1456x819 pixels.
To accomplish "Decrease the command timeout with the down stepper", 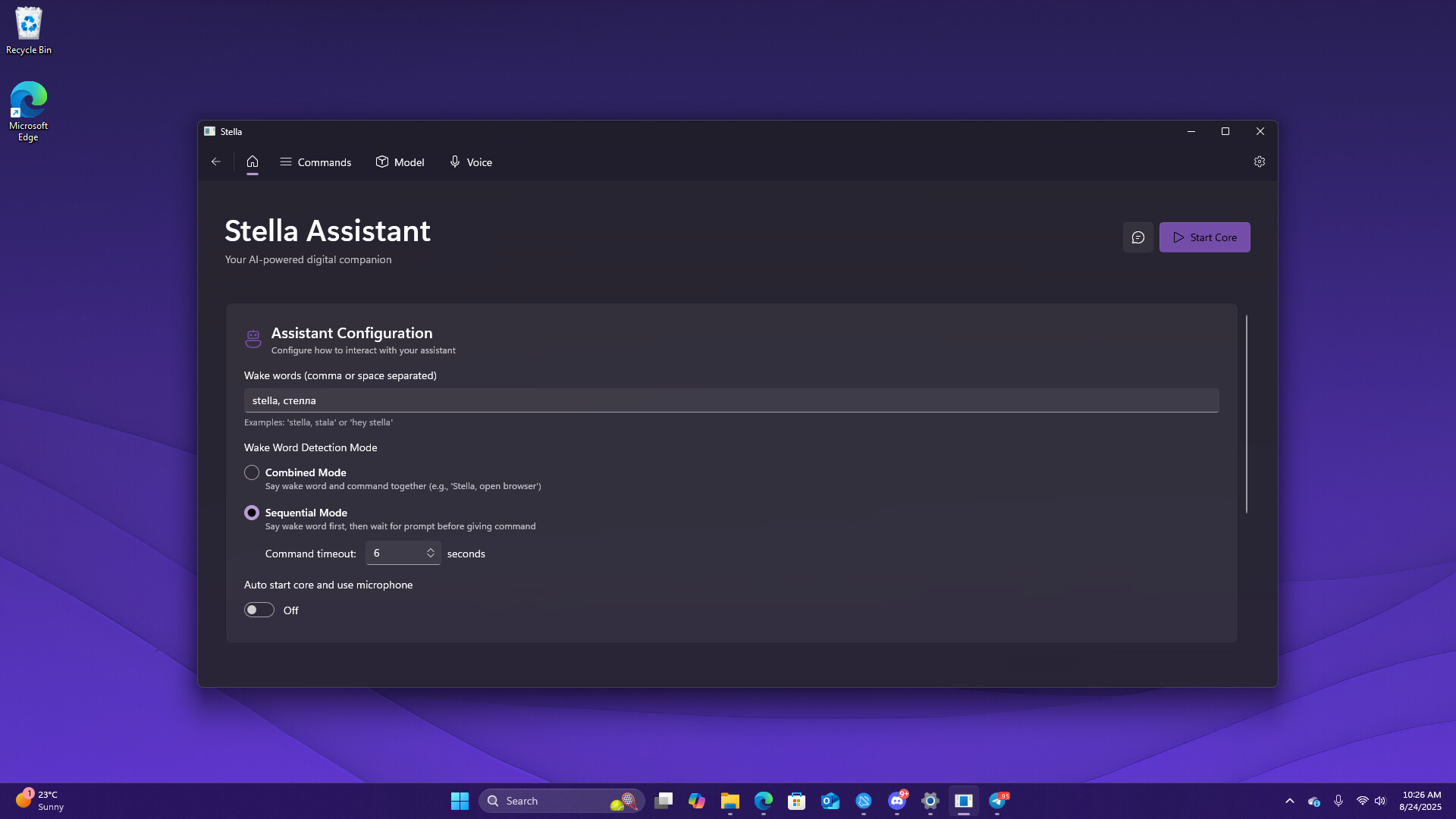I will [x=430, y=557].
